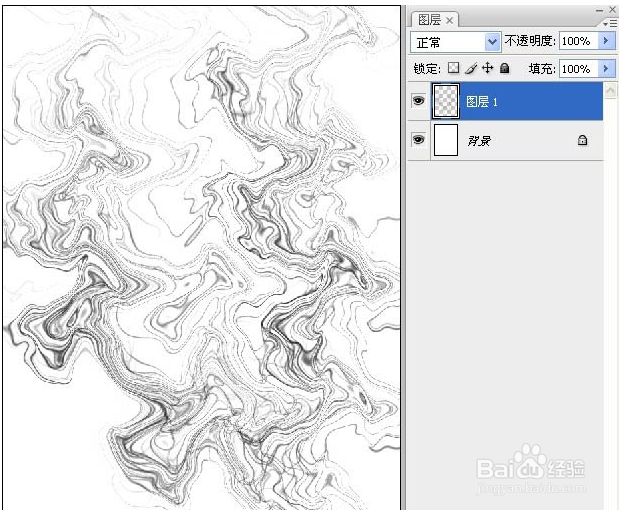Close the layers panel window
Screen dimensions: 621x510
[612, 10]
